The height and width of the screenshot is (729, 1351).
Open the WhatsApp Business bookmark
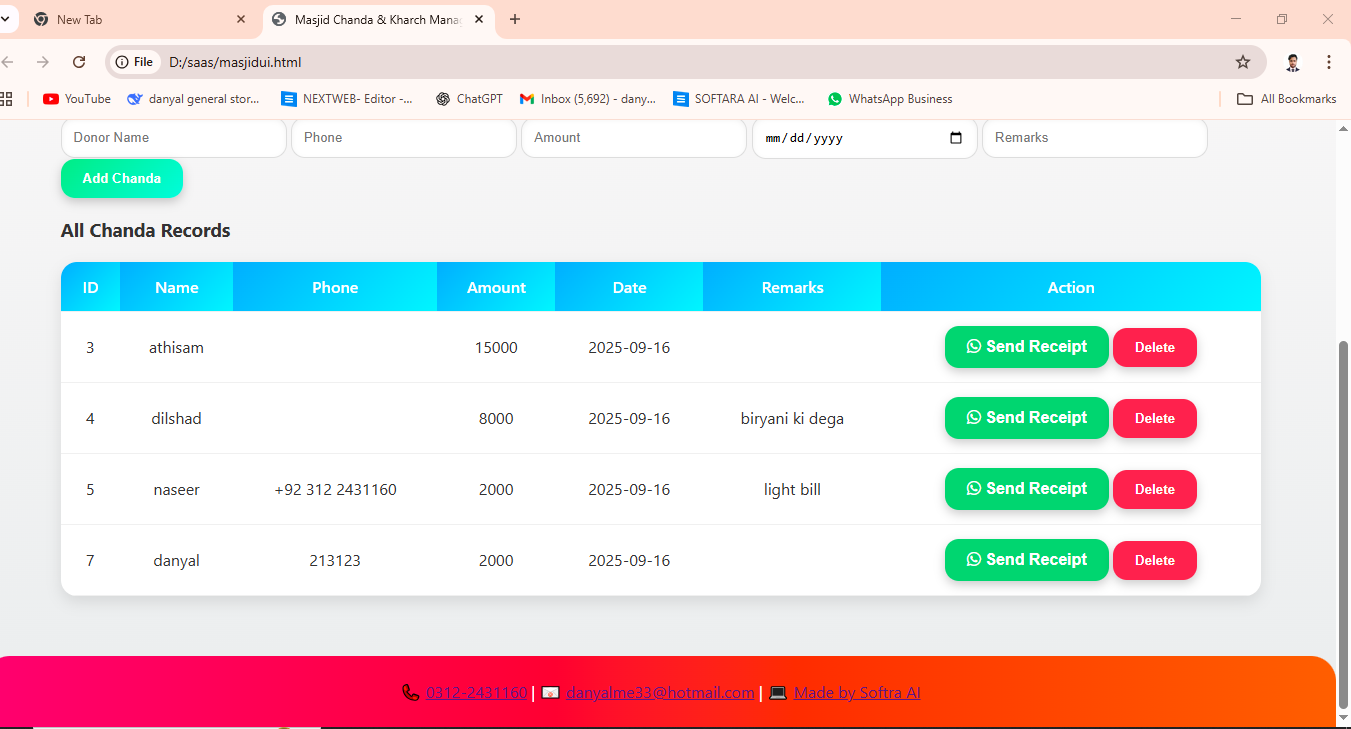(x=890, y=99)
